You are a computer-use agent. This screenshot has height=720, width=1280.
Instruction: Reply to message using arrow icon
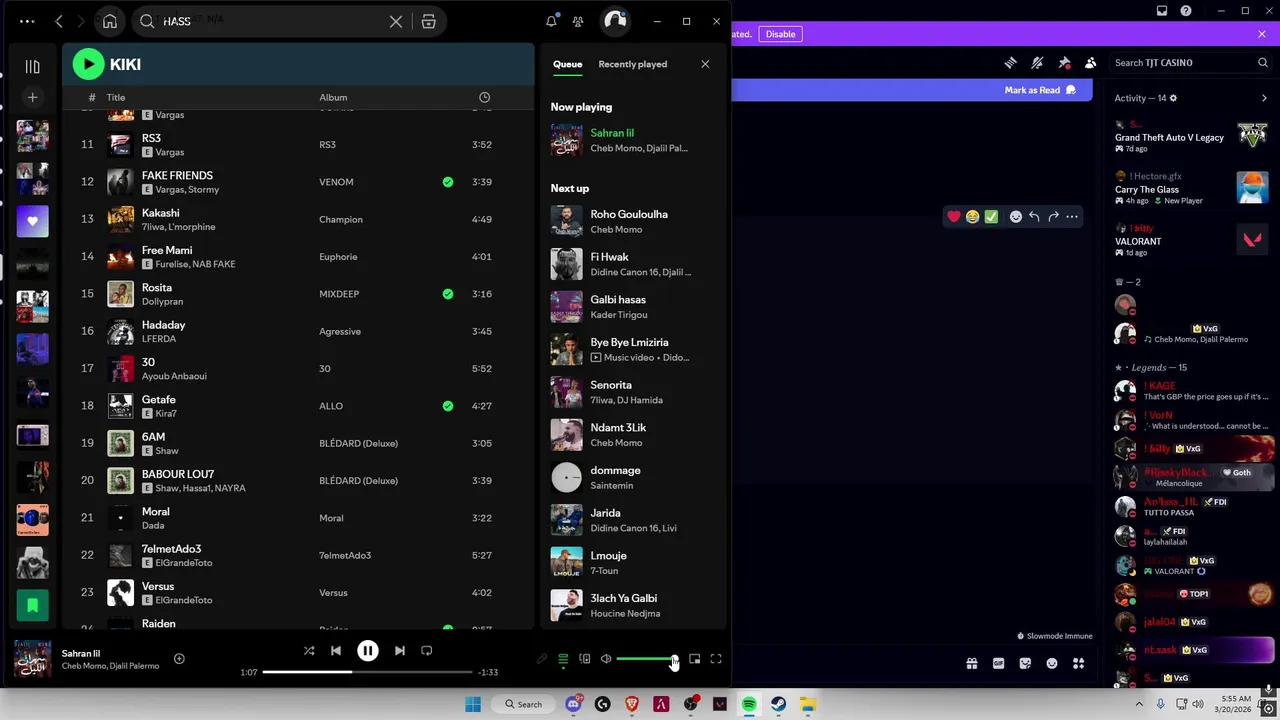[1034, 216]
